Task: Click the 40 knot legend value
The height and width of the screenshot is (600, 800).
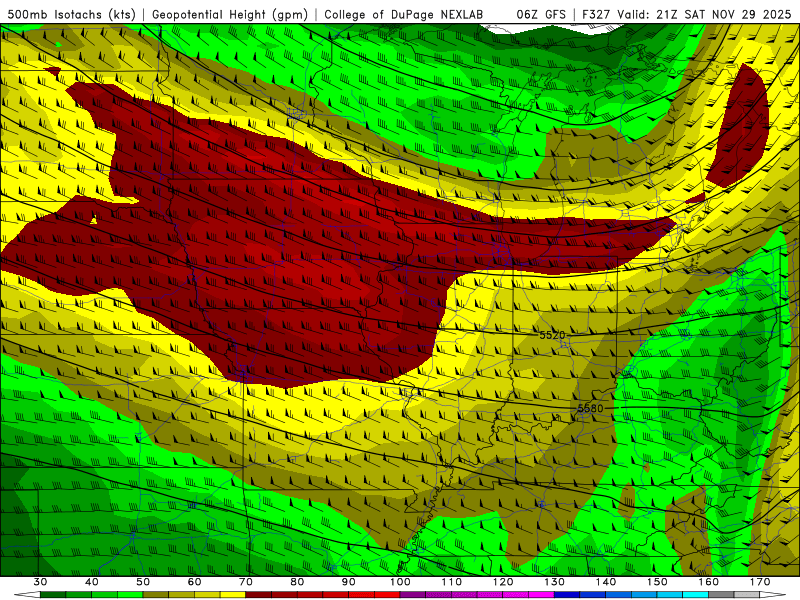Action: pos(92,582)
